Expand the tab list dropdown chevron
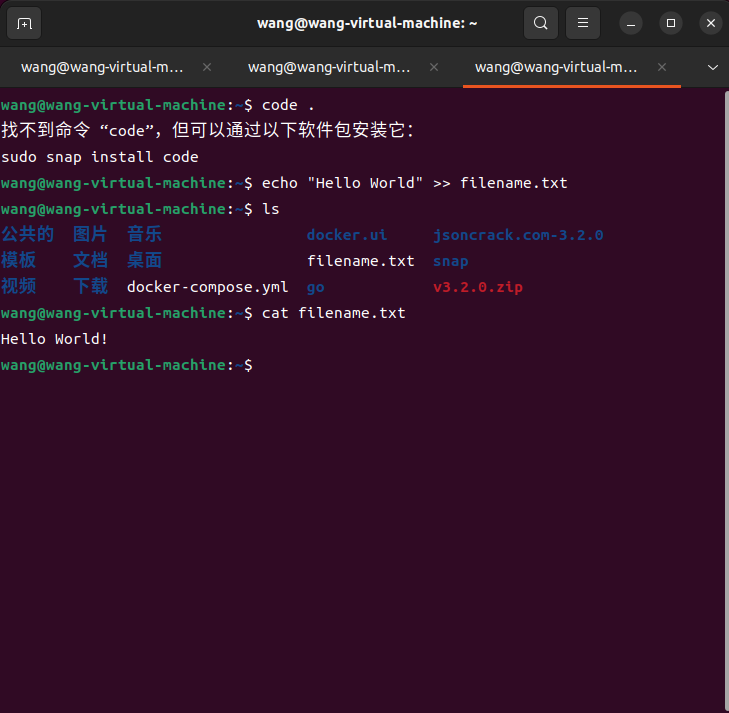This screenshot has width=729, height=713. pyautogui.click(x=713, y=67)
